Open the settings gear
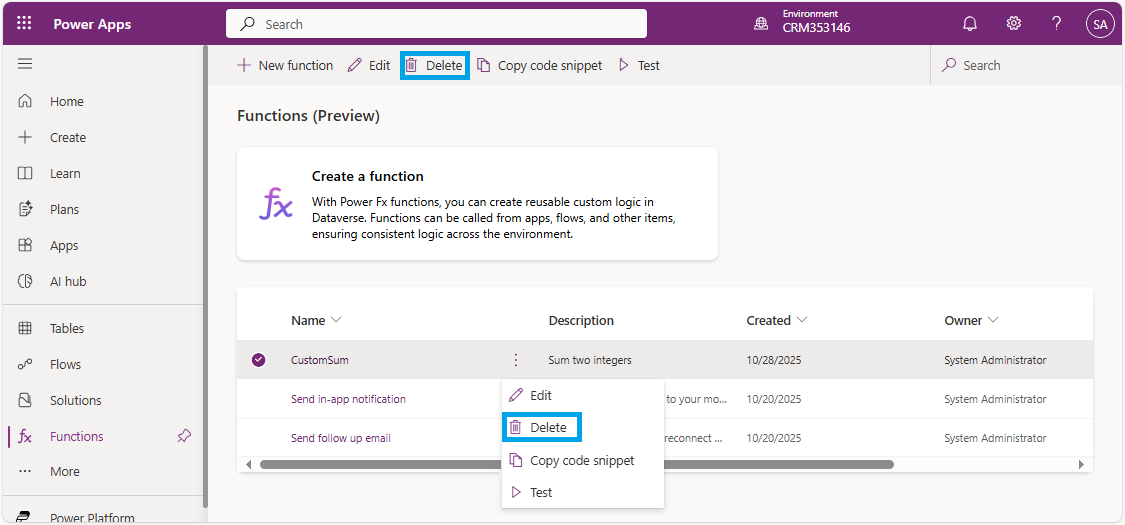The width and height of the screenshot is (1125, 525). pyautogui.click(x=1013, y=24)
